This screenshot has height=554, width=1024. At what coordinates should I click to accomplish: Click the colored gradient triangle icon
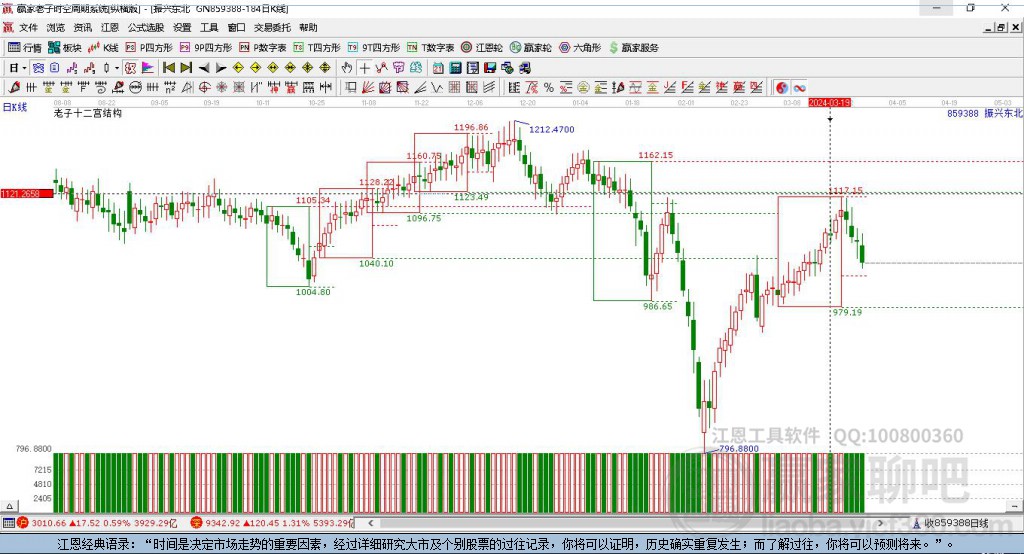pyautogui.click(x=148, y=68)
